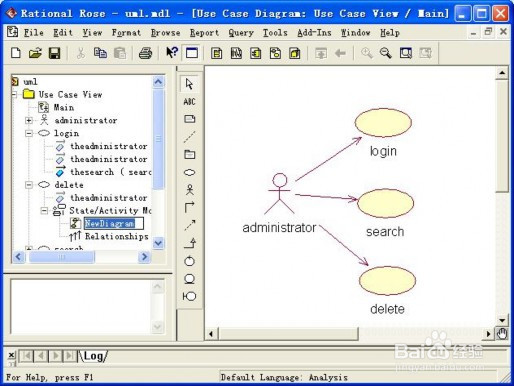Screen dimensions: 514x386
Task: Select the delete use case ellipse
Action: [387, 281]
